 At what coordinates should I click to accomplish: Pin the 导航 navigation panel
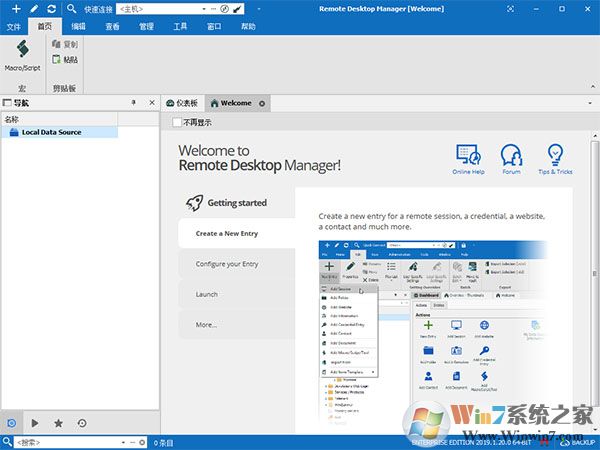(x=133, y=103)
